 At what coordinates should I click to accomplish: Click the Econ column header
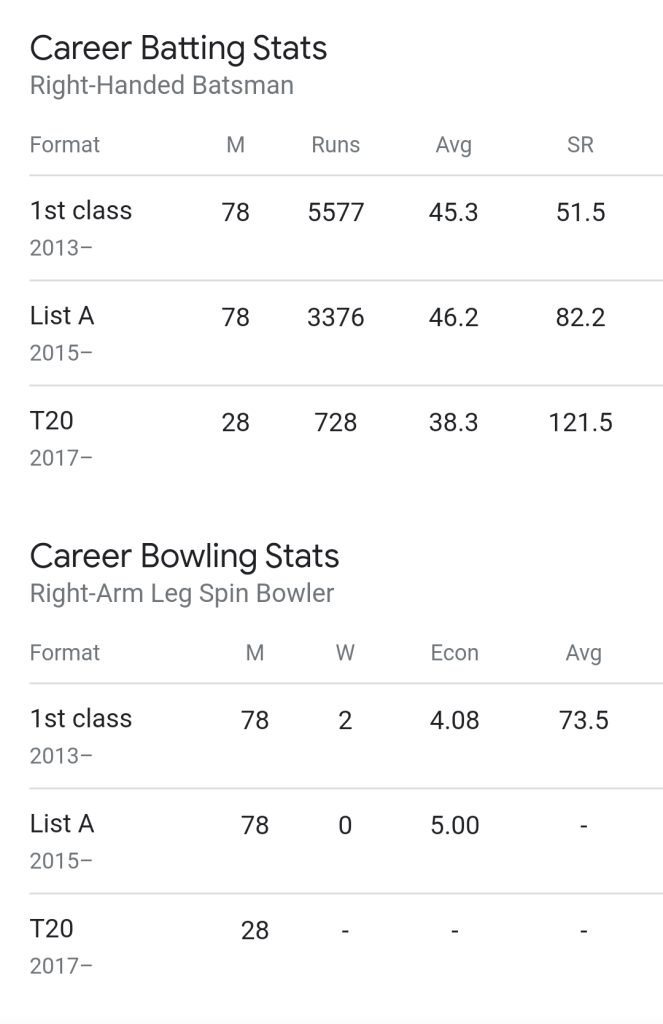[x=455, y=652]
